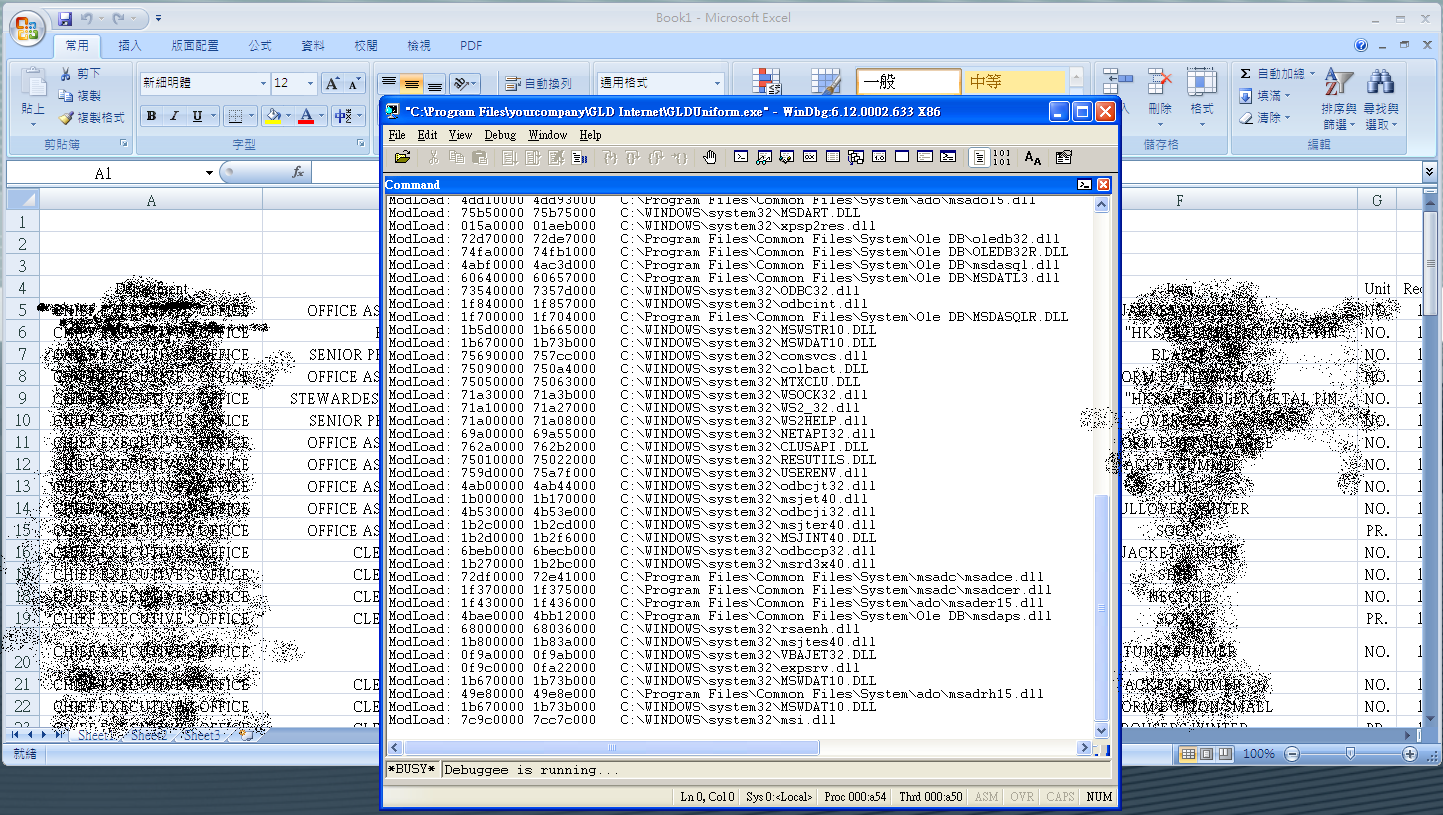The image size is (1443, 815).
Task: Close the WinDbg Command pane
Action: pyautogui.click(x=1103, y=185)
